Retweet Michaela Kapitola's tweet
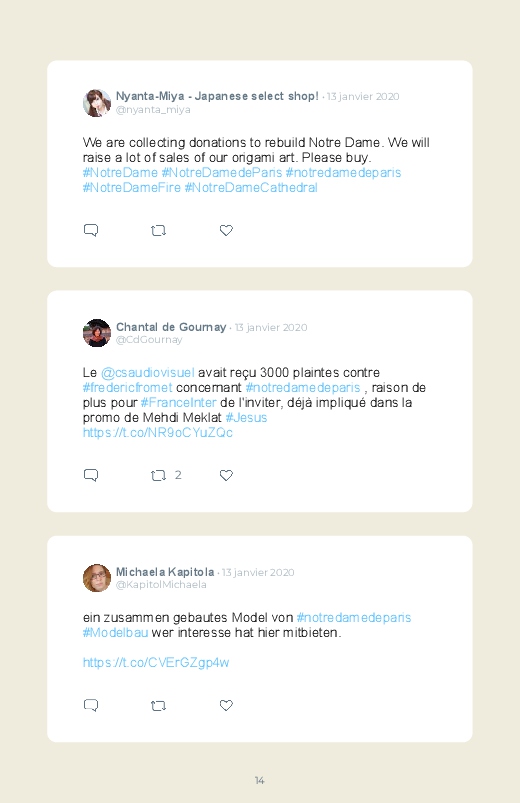The width and height of the screenshot is (520, 803). tap(158, 706)
